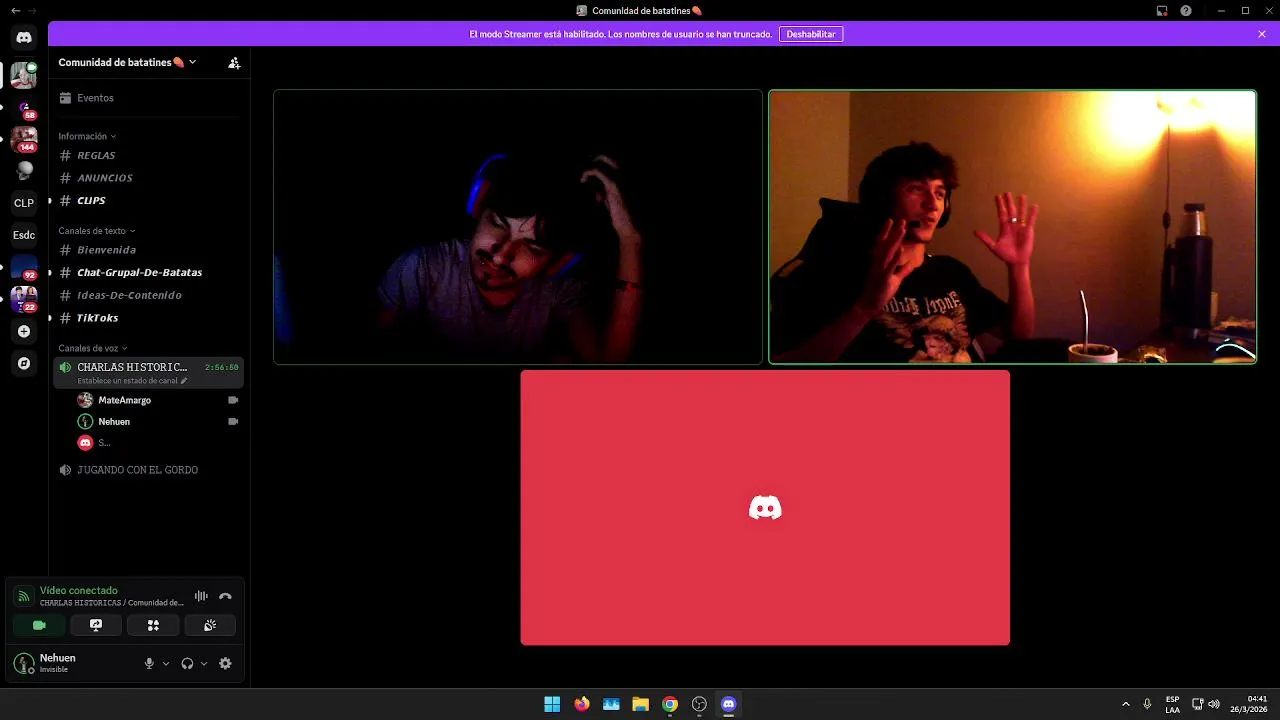
Task: Click the Deshabilitar streamer mode button
Action: tap(811, 34)
